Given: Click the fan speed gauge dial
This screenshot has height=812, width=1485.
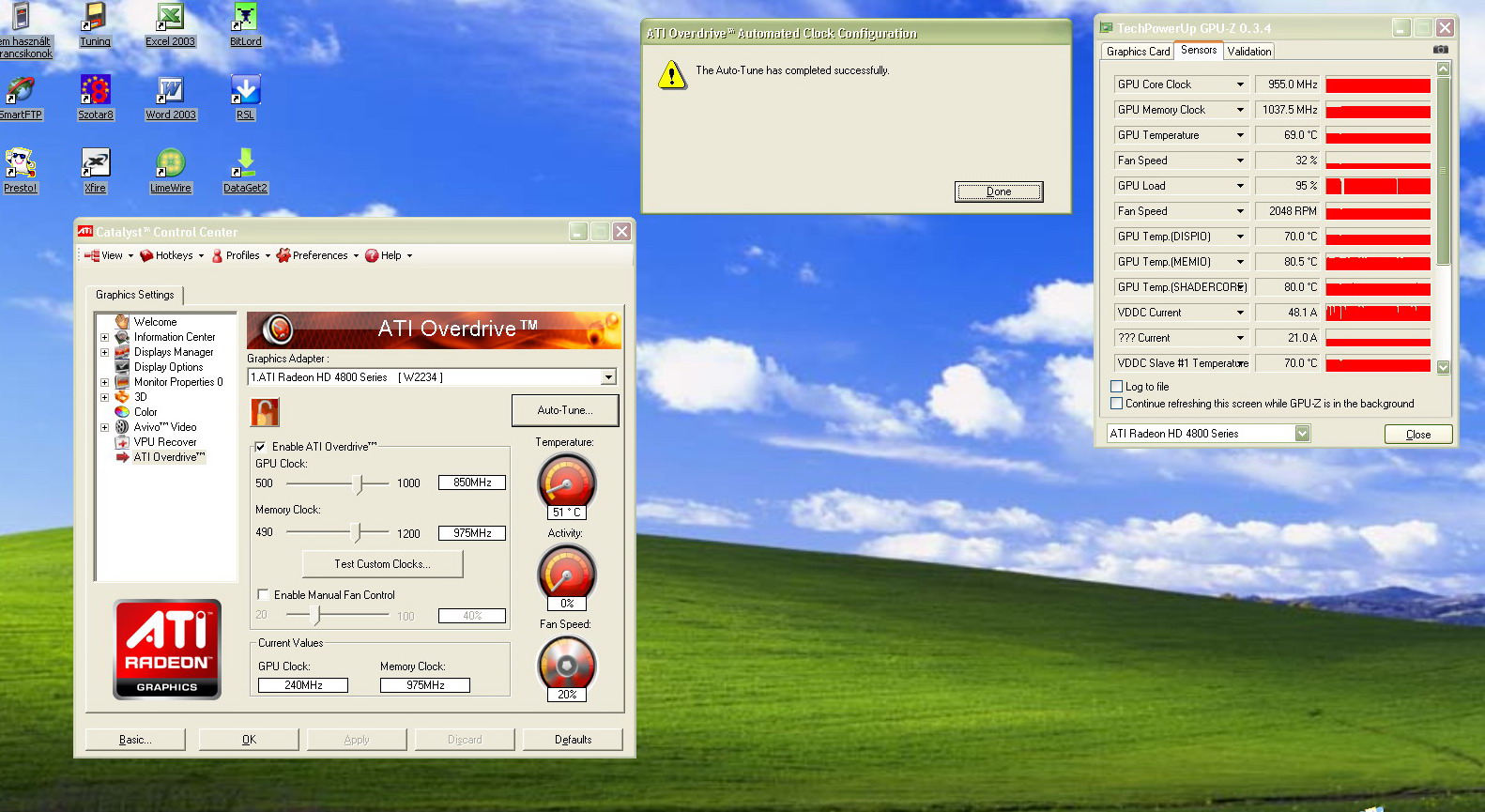Looking at the screenshot, I should 566,665.
